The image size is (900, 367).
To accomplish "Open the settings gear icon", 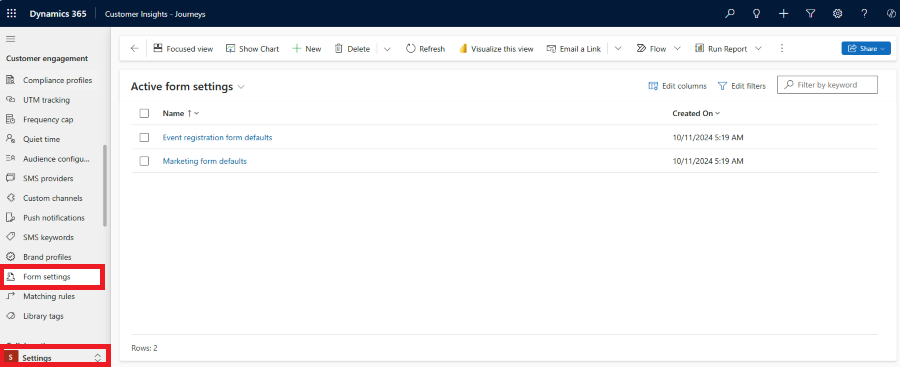I will pyautogui.click(x=837, y=14).
